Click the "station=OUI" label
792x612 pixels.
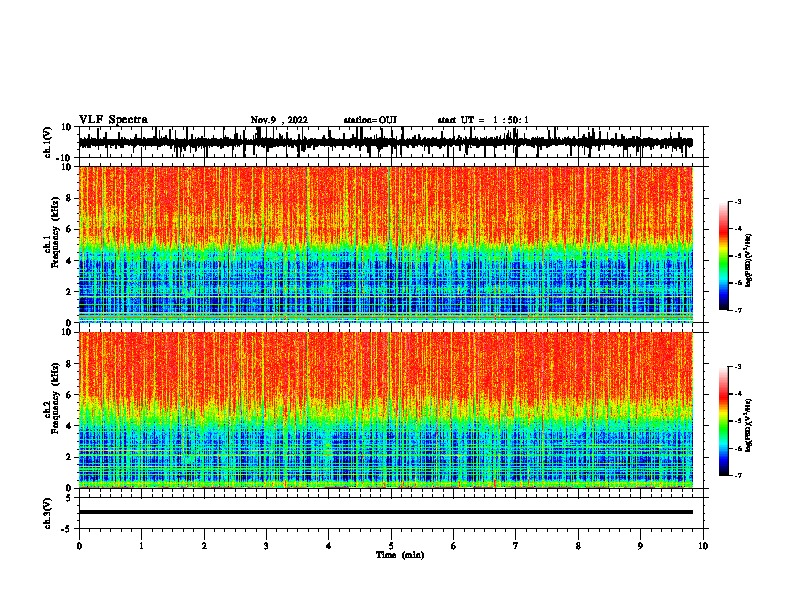tap(370, 120)
